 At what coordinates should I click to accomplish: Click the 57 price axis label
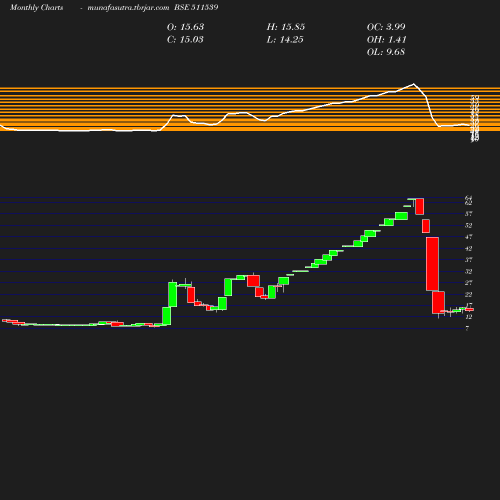click(469, 214)
